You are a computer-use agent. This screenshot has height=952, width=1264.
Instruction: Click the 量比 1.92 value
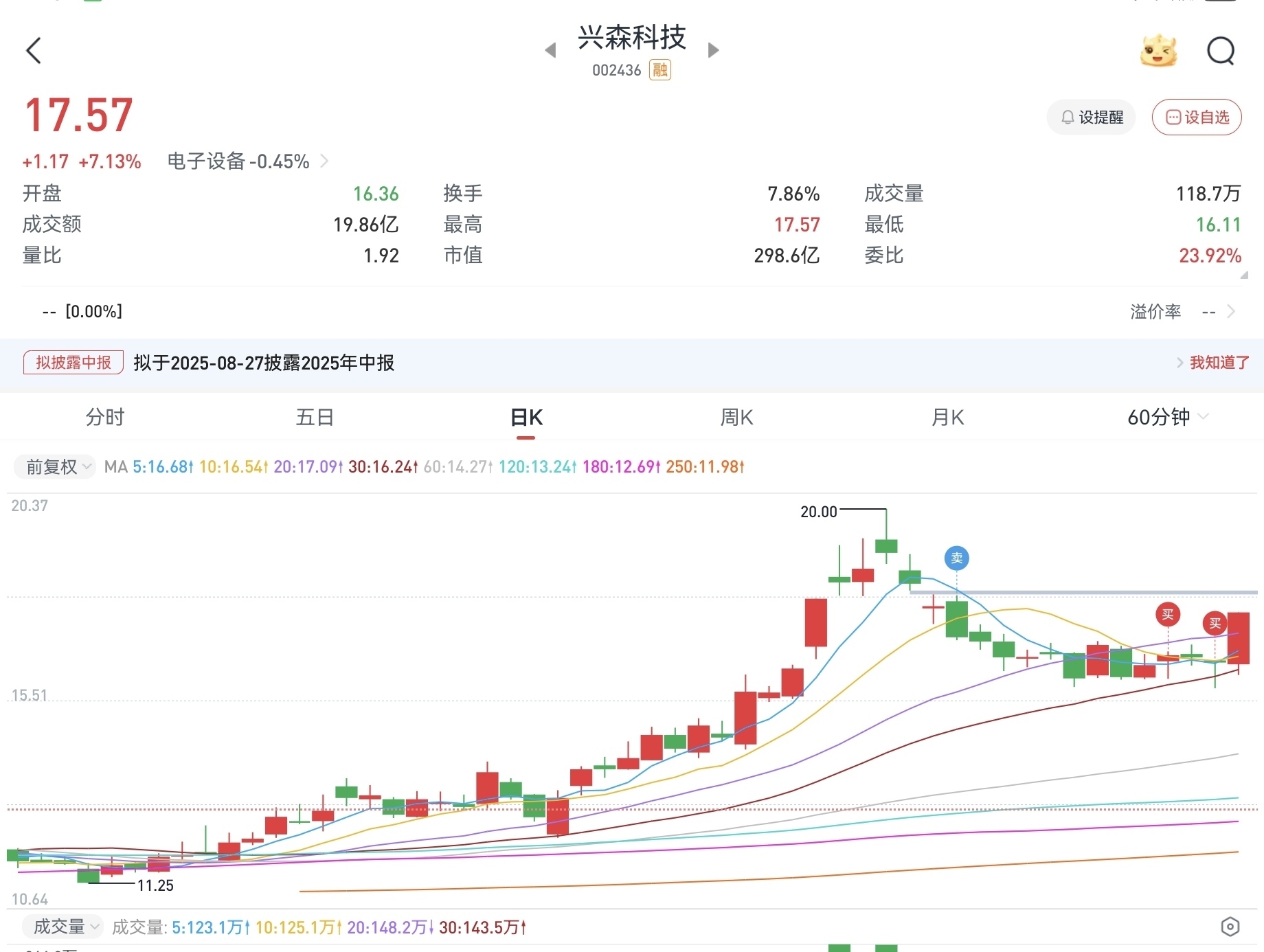(381, 256)
